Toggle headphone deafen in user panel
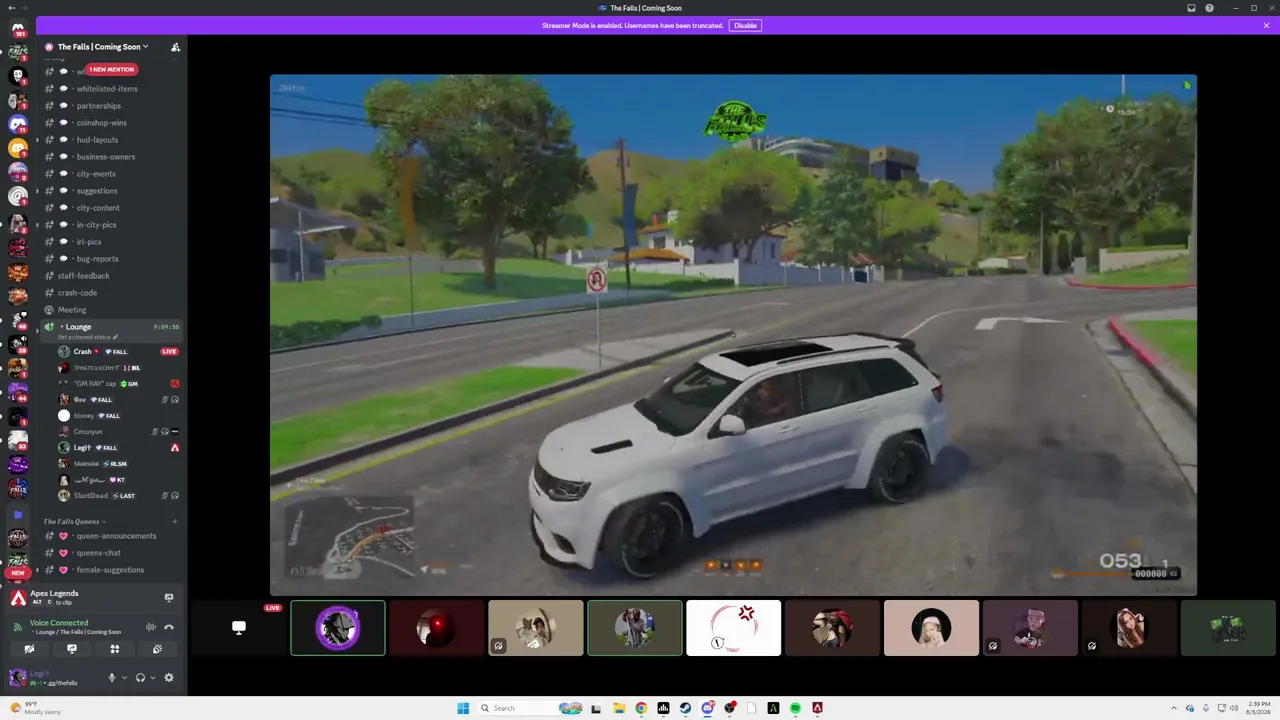Viewport: 1280px width, 720px height. [140, 678]
